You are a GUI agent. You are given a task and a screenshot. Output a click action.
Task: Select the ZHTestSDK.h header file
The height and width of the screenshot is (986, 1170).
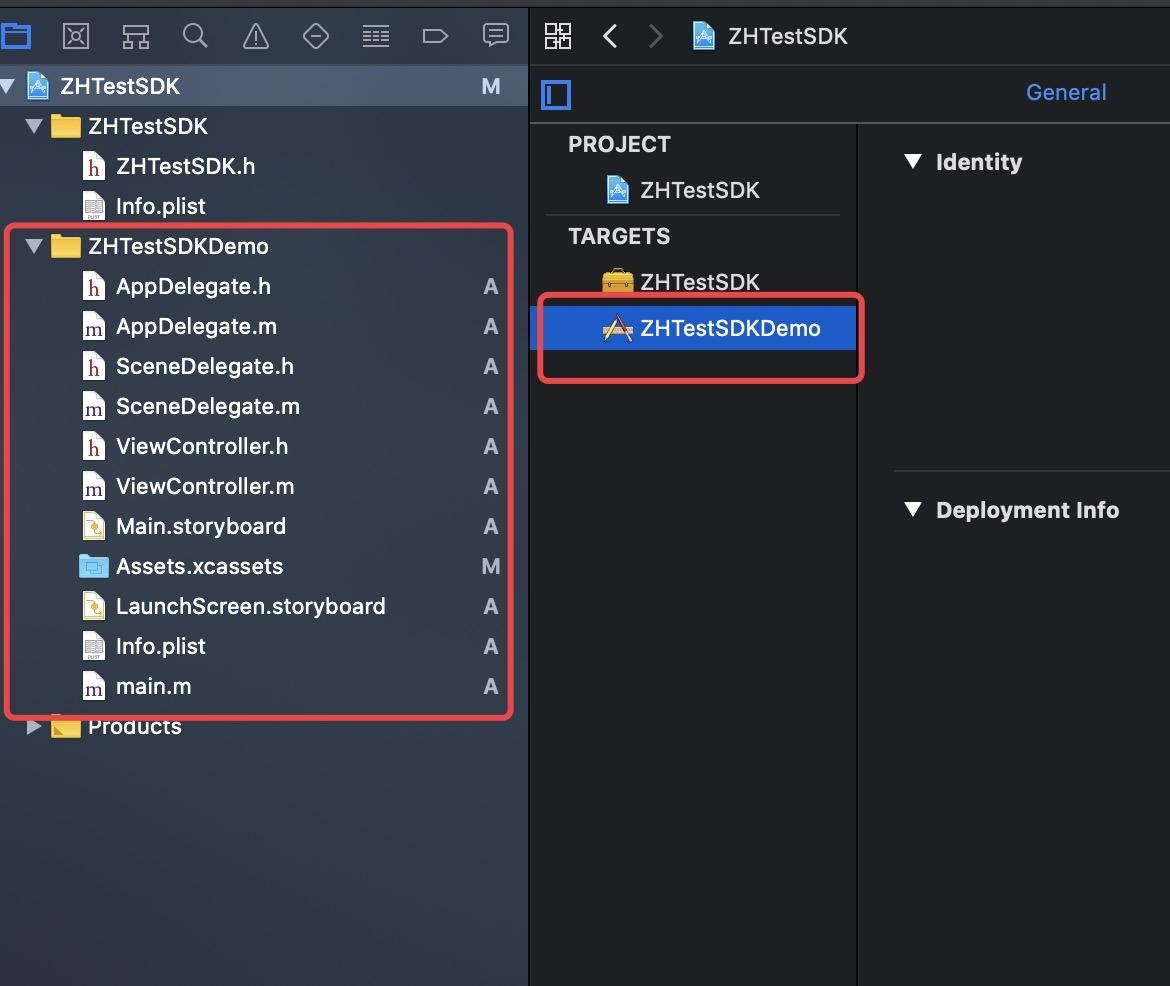pos(185,166)
